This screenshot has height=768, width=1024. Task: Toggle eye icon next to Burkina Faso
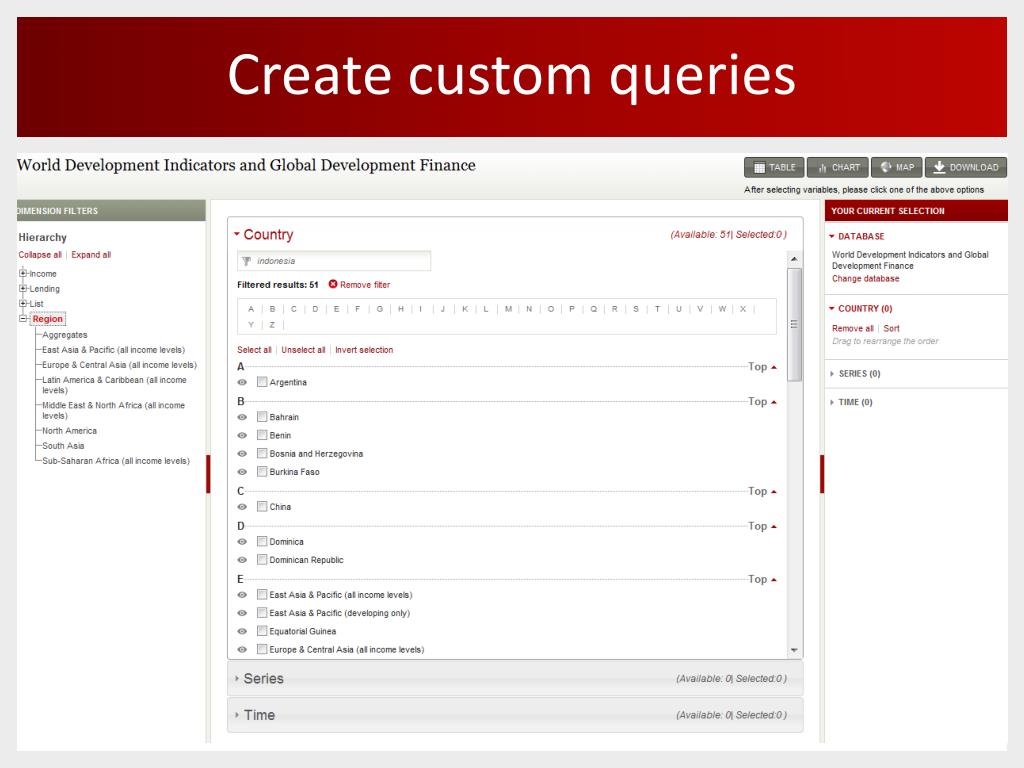tap(242, 472)
